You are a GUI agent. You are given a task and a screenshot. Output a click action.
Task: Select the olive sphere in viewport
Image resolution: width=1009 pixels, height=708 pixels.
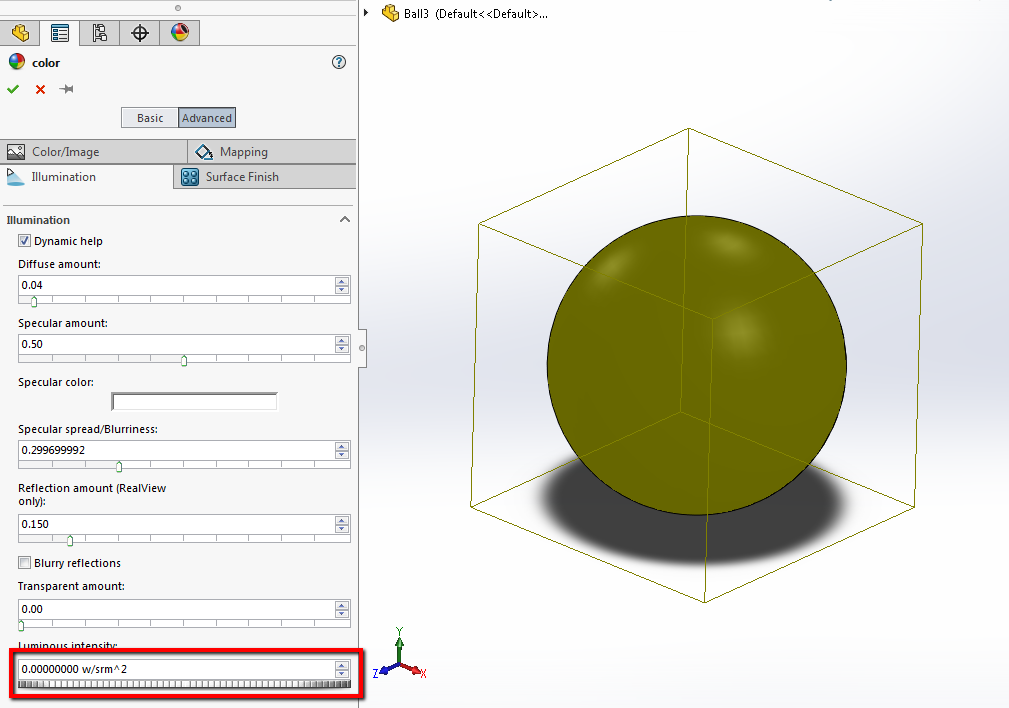[696, 365]
